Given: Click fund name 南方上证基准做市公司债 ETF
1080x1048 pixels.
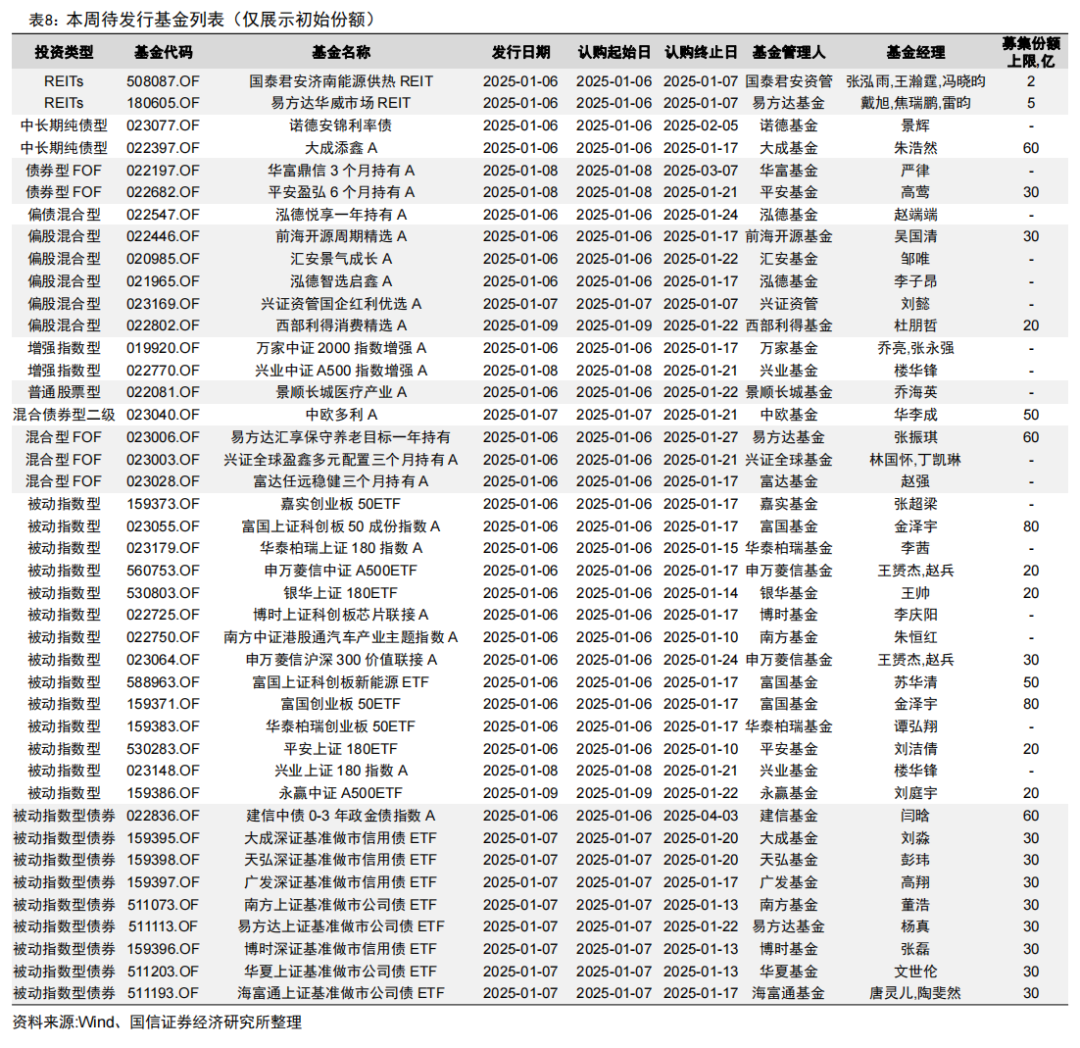Looking at the screenshot, I should 341,905.
